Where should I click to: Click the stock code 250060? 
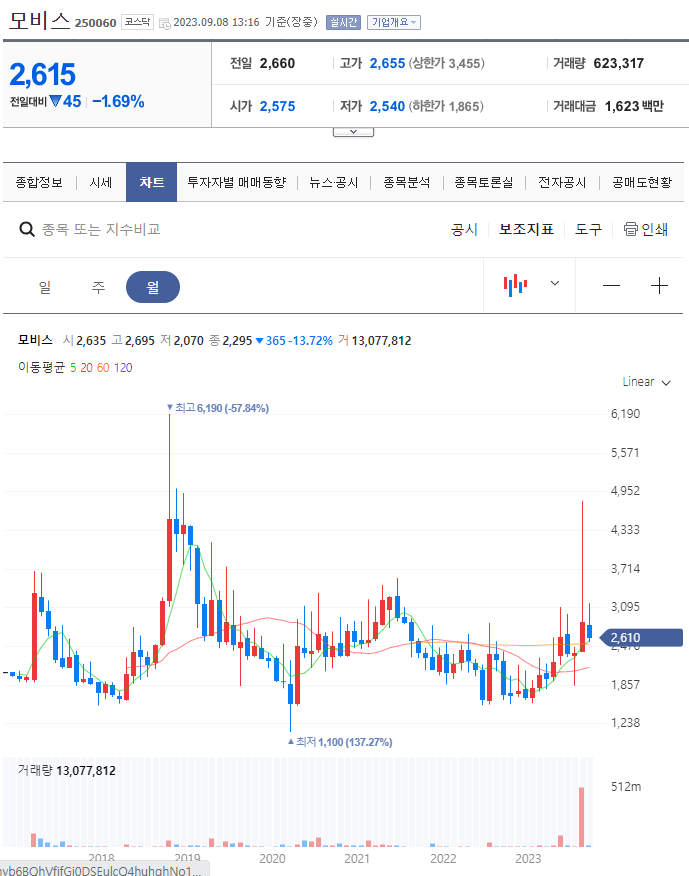pyautogui.click(x=96, y=23)
